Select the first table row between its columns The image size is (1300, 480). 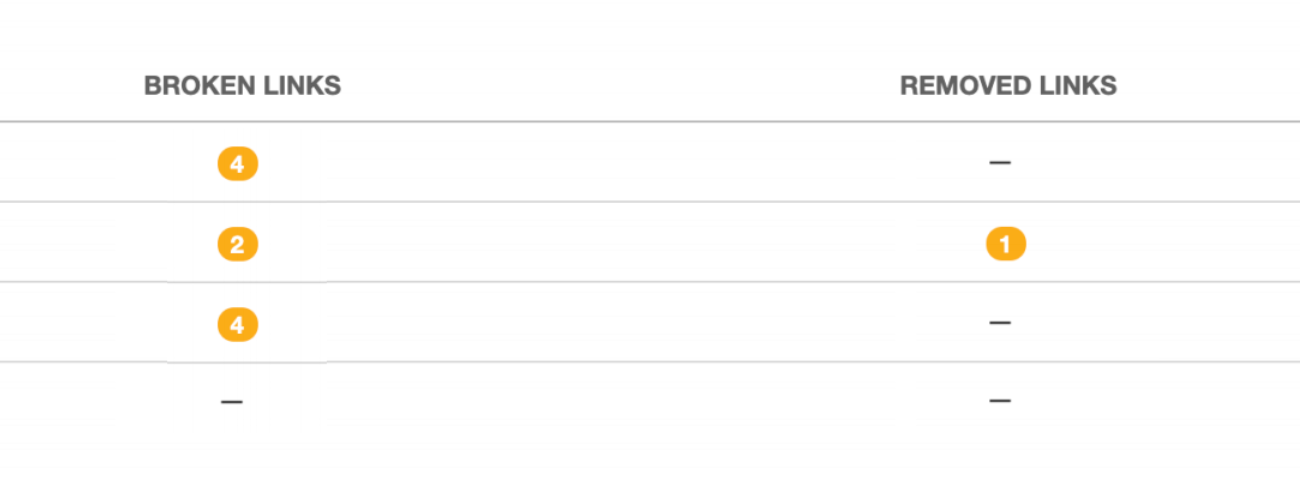pos(620,163)
